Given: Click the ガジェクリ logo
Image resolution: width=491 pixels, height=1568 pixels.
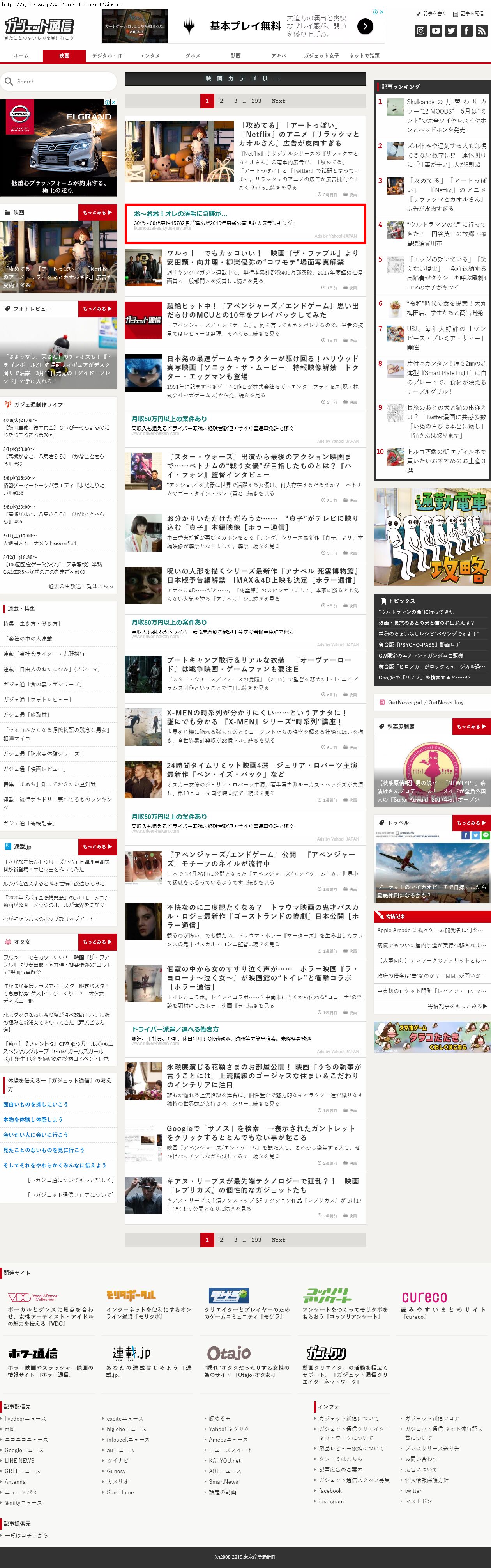Looking at the screenshot, I should tap(327, 1353).
